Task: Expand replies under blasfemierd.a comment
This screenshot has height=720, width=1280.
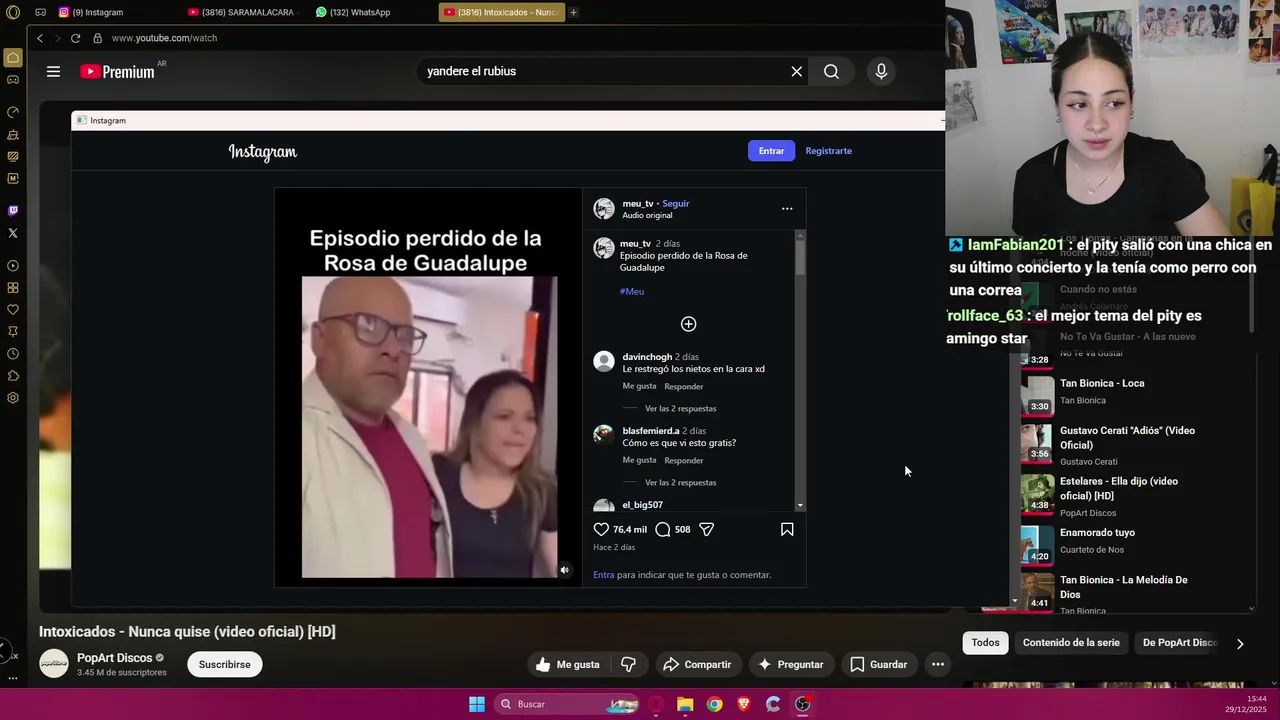Action: [x=680, y=482]
